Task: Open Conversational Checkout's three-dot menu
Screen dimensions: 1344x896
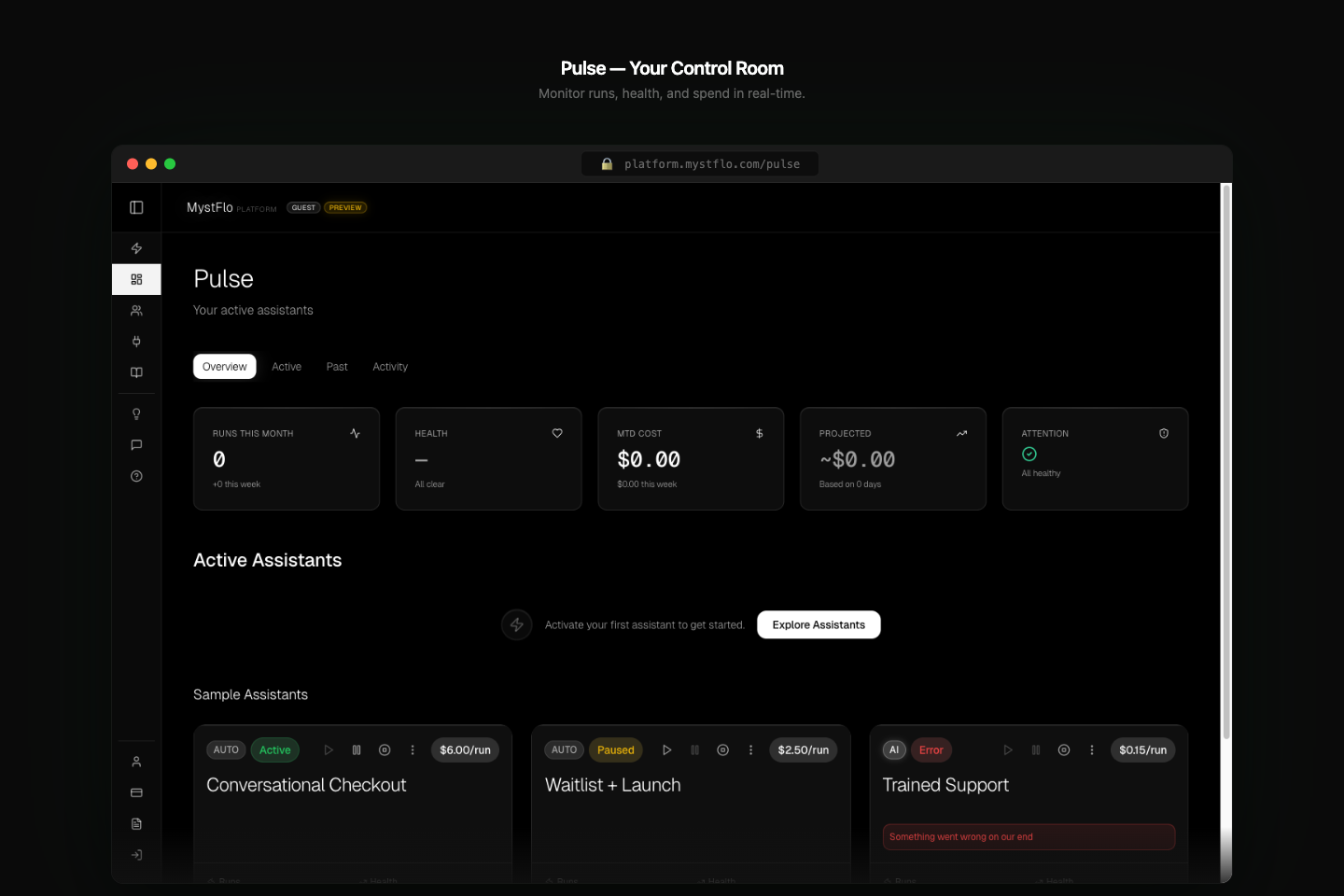Action: (x=413, y=749)
